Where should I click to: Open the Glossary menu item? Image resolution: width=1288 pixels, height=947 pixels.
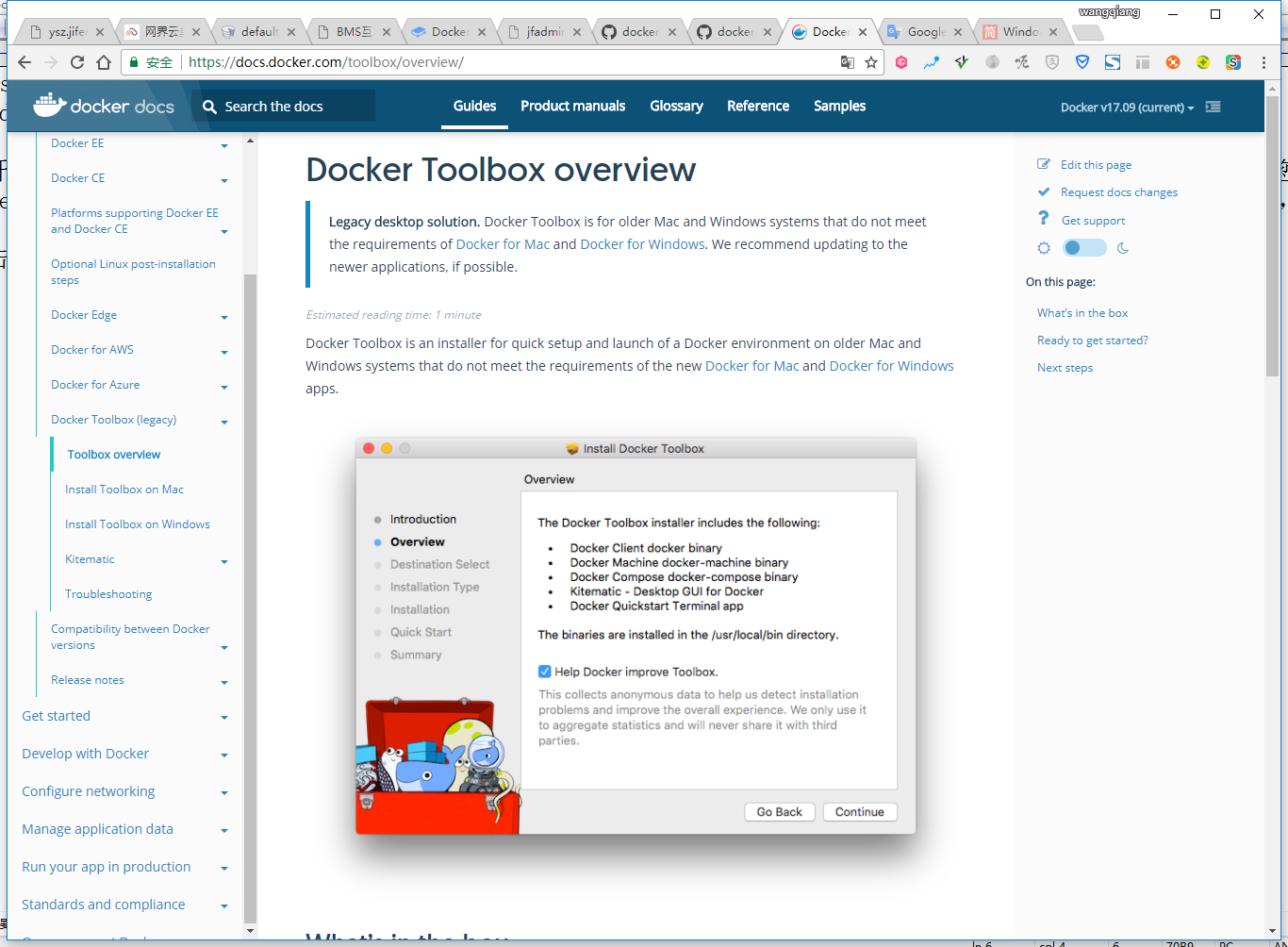coord(676,106)
